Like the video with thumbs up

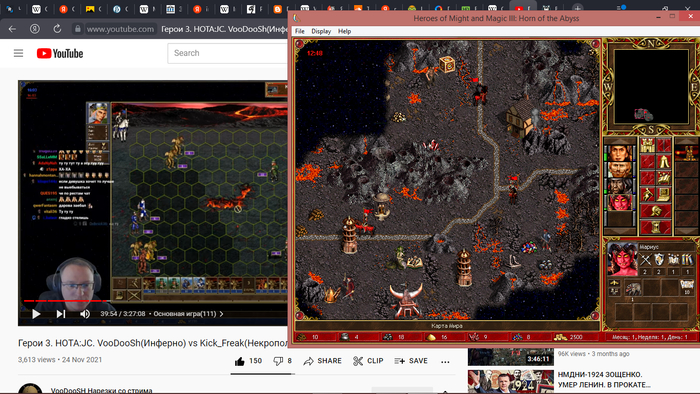(248, 361)
